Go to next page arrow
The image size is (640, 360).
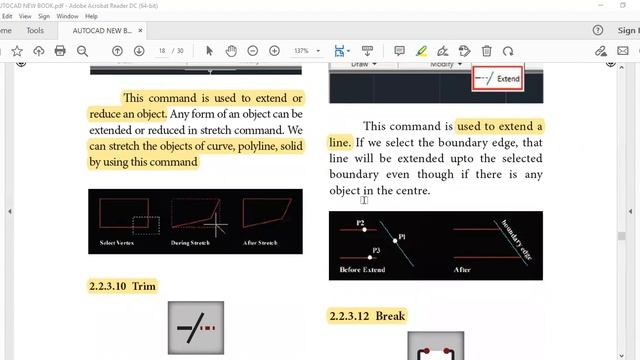pyautogui.click(x=139, y=51)
